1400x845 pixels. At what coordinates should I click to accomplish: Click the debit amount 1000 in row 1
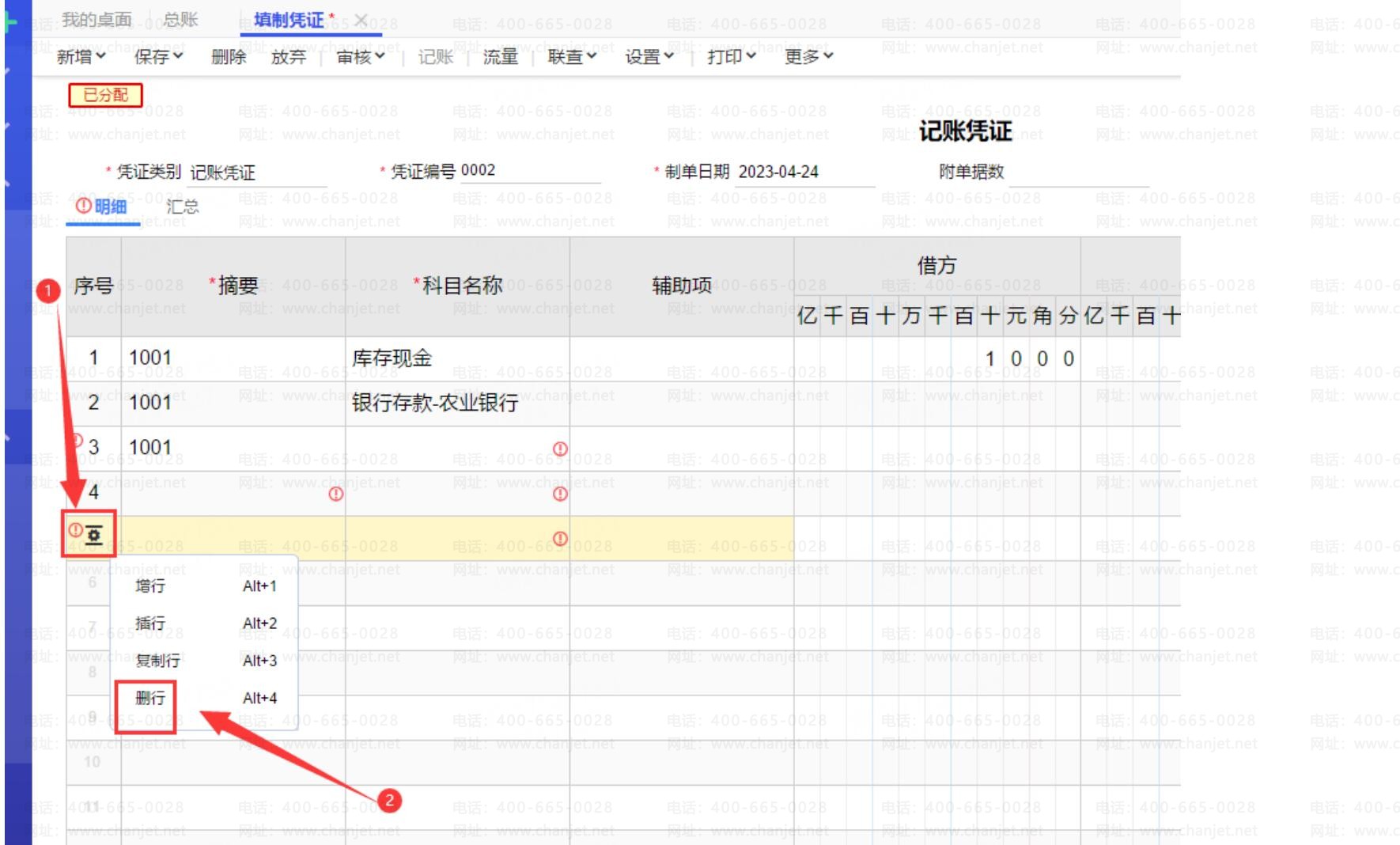pos(1028,358)
